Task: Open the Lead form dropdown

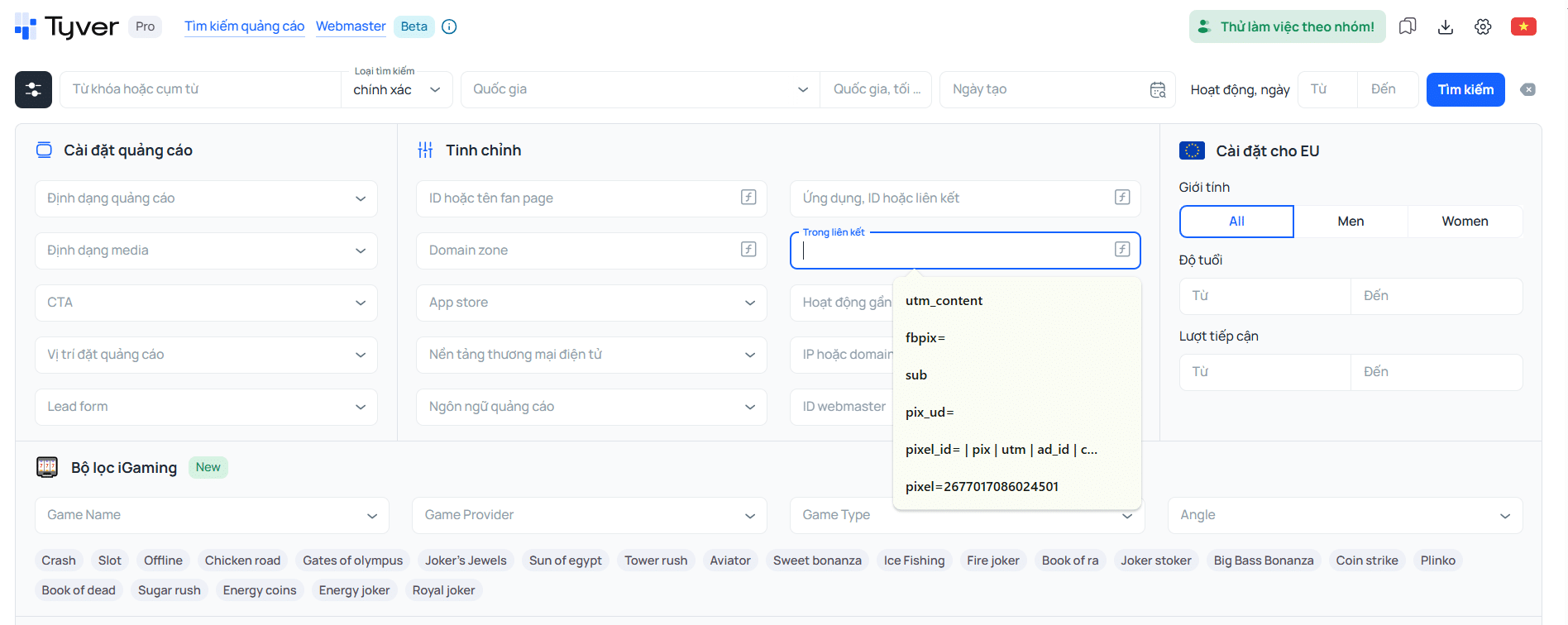Action: pyautogui.click(x=206, y=407)
